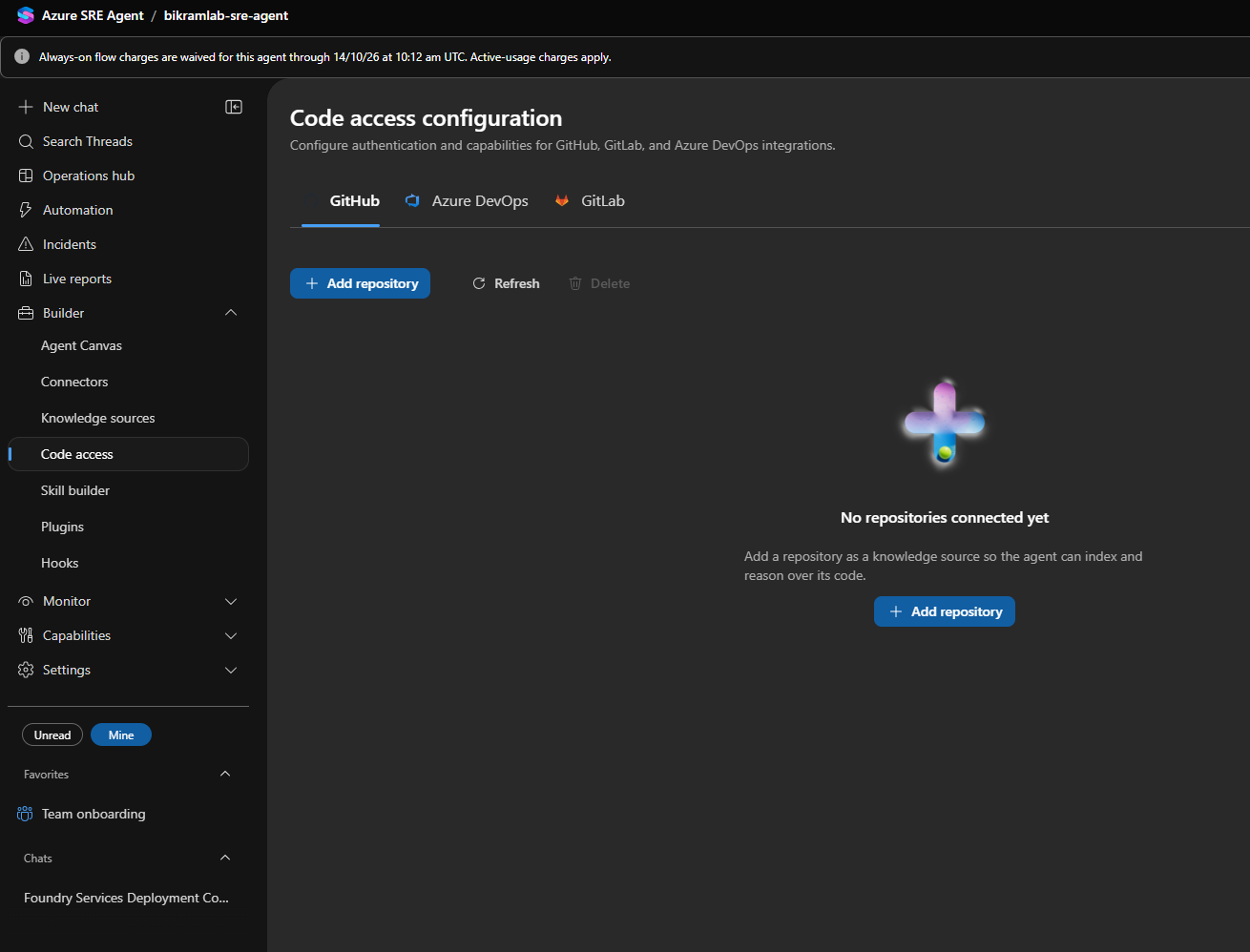Open the bikramlab-sre-agent breadcrumb
This screenshot has width=1250, height=952.
[226, 15]
